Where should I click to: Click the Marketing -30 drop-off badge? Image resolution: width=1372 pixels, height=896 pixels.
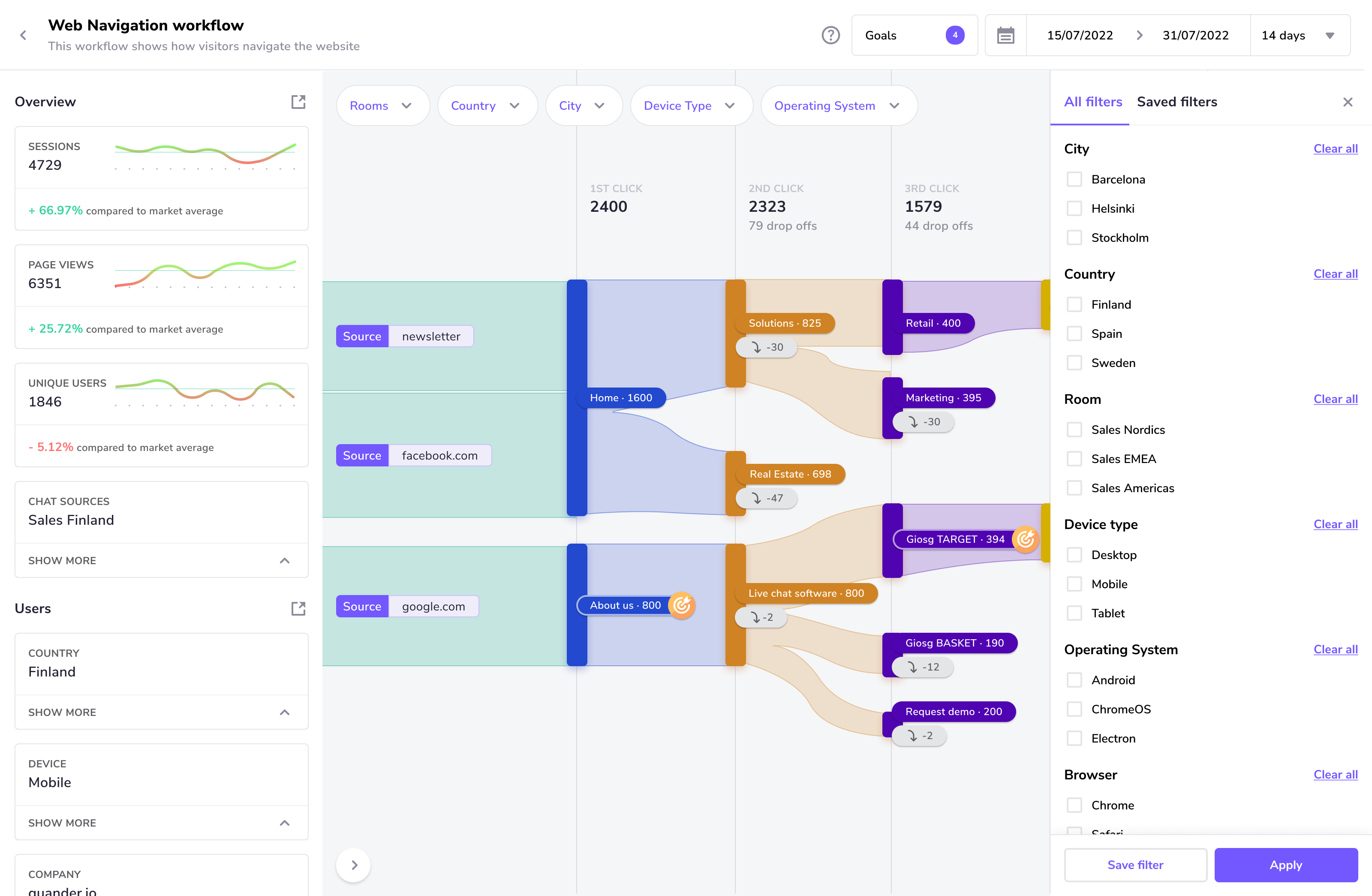click(x=924, y=421)
